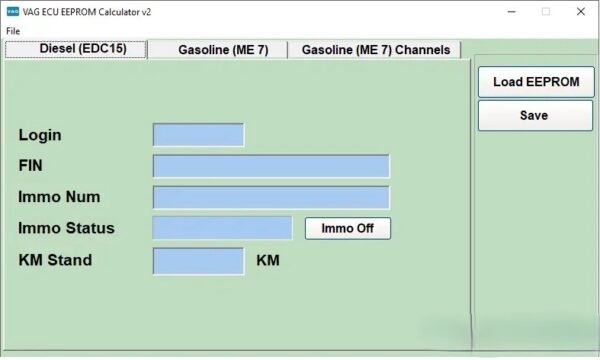Switch to the Diesel (EDC15) tab

[76, 49]
